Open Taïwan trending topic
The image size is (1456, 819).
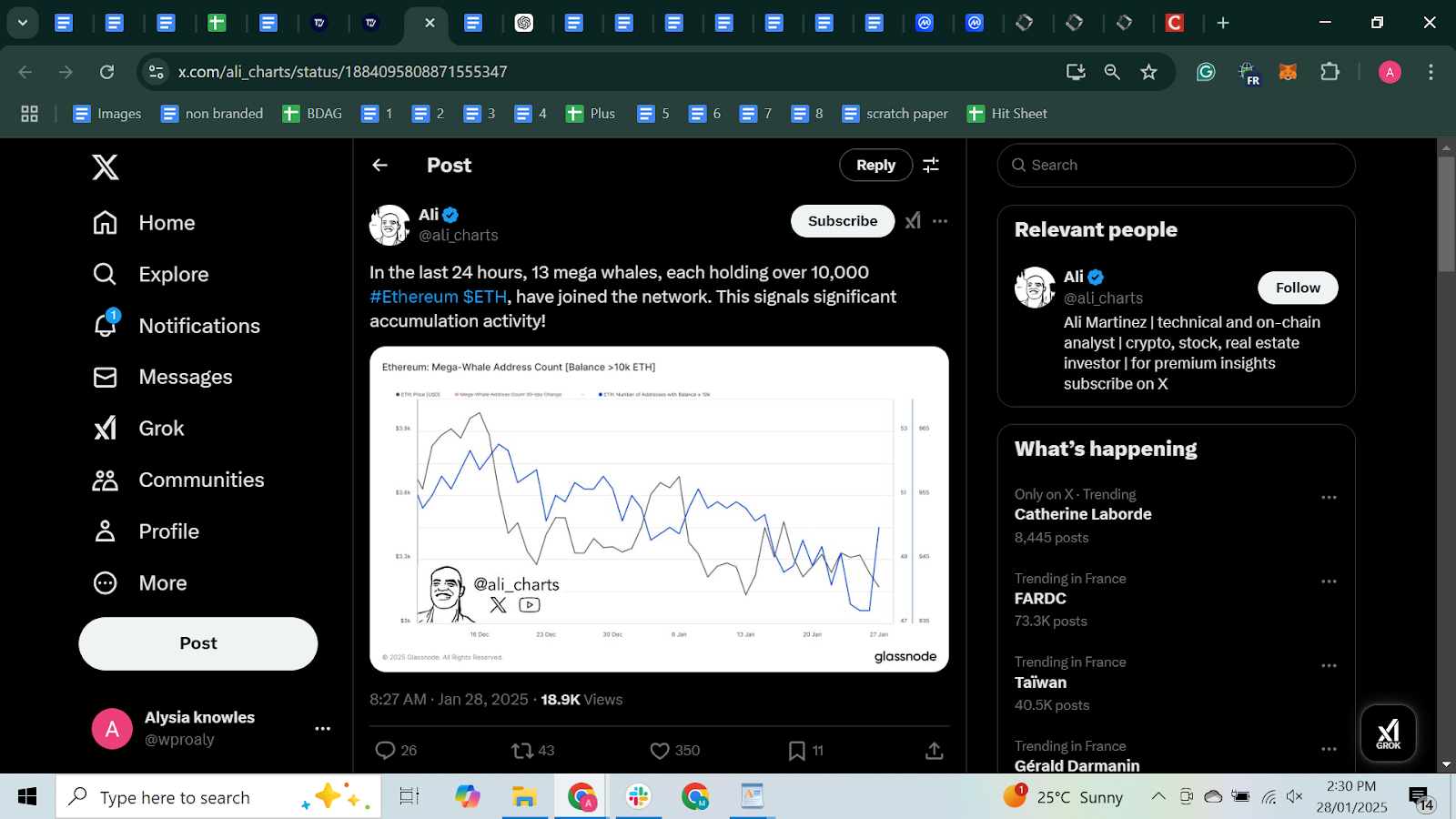point(1040,682)
